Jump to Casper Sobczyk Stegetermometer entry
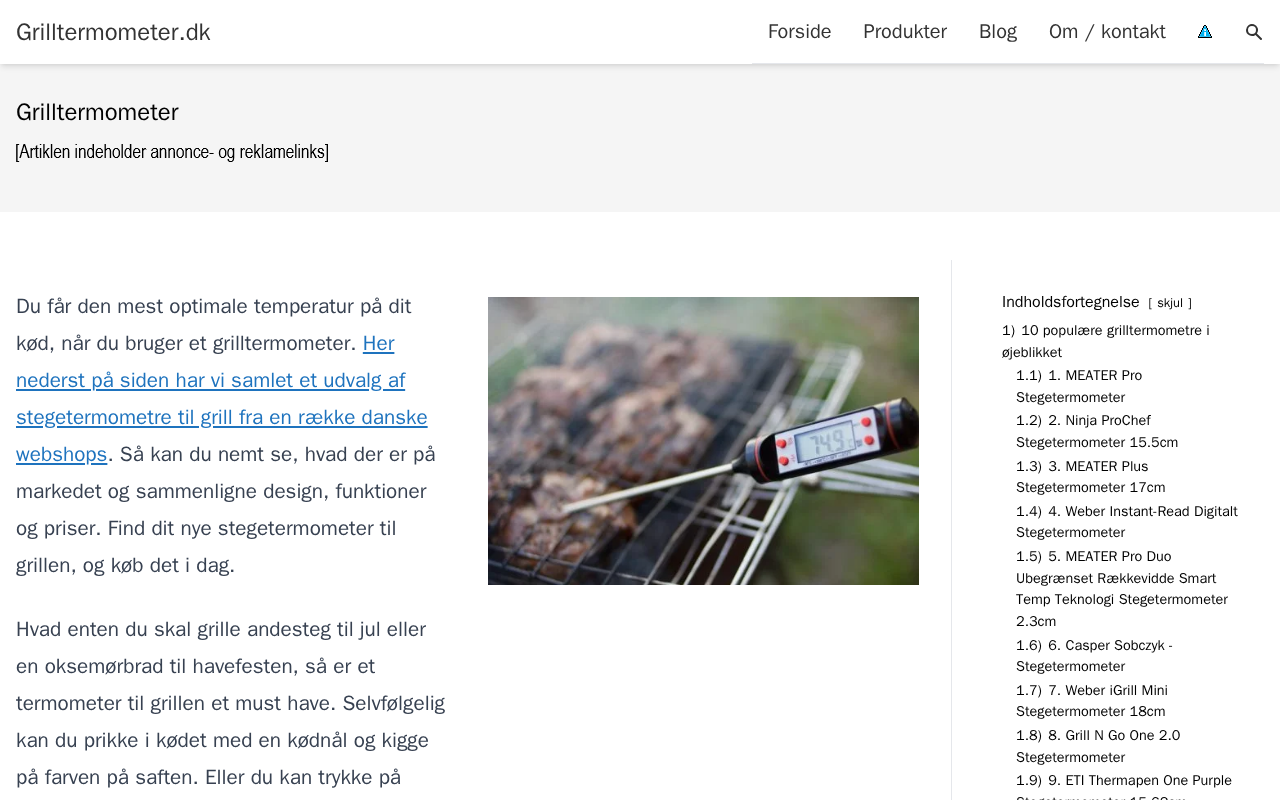This screenshot has height=800, width=1280. coord(1094,656)
